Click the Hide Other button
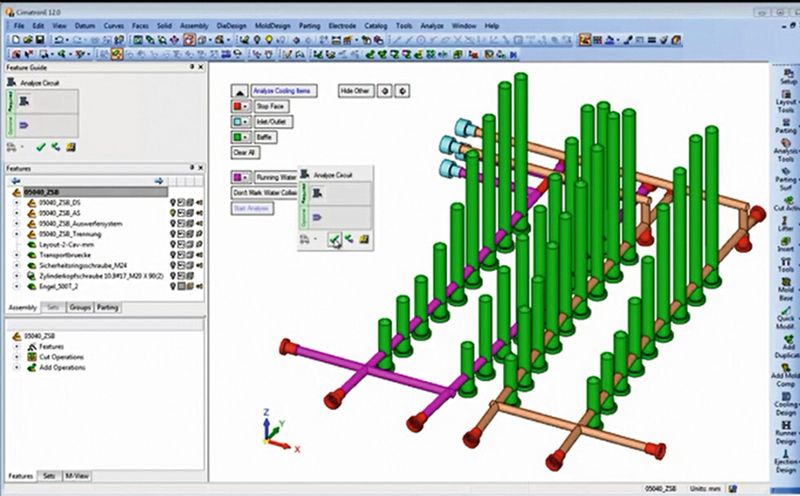Viewport: 800px width, 496px height. click(355, 91)
